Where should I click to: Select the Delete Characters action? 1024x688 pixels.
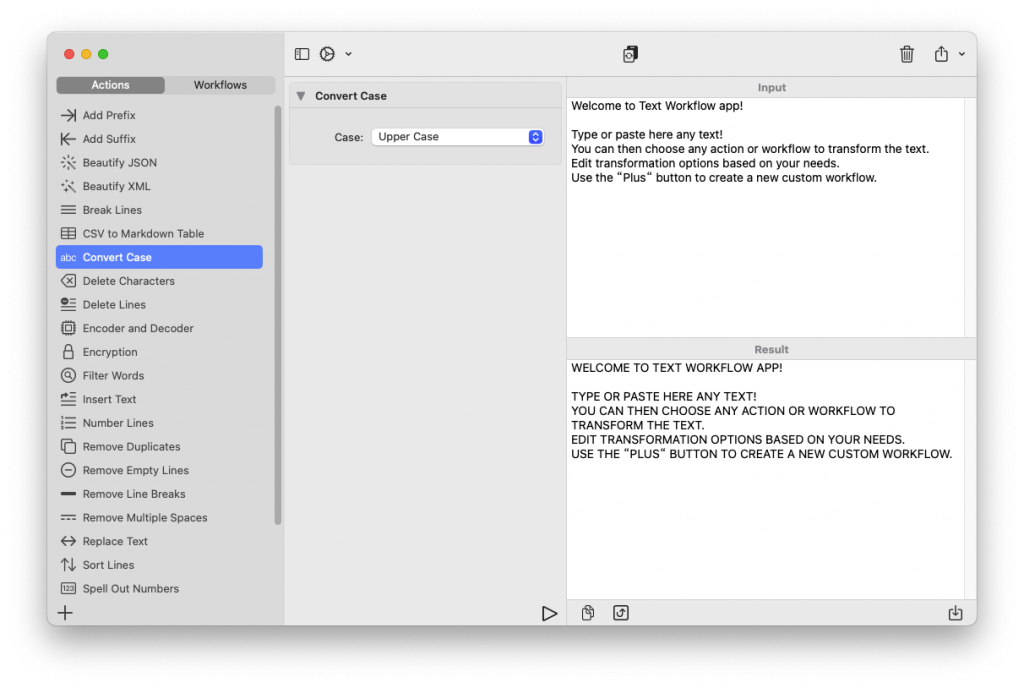[159, 281]
